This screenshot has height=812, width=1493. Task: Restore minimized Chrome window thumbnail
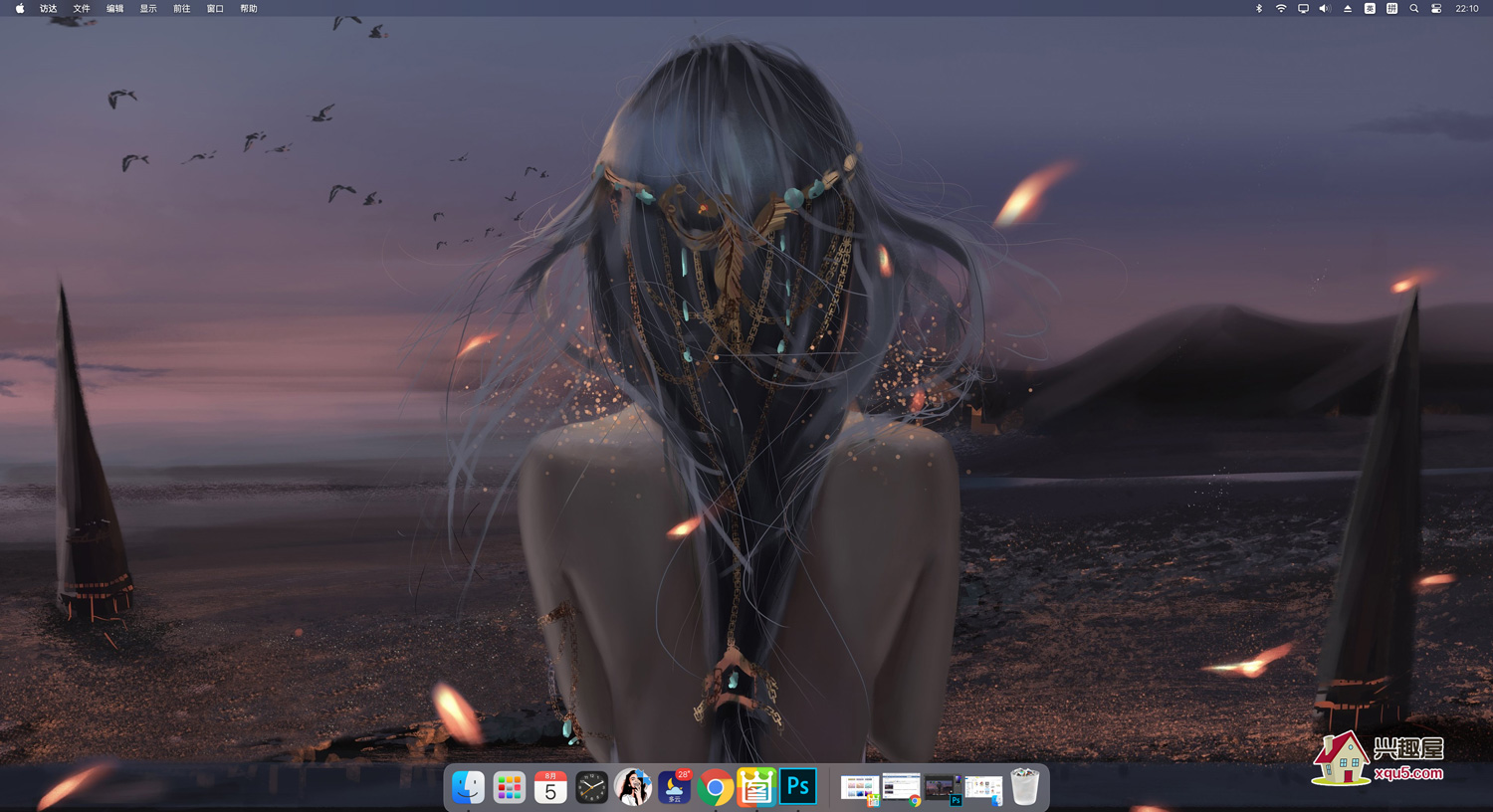point(902,788)
